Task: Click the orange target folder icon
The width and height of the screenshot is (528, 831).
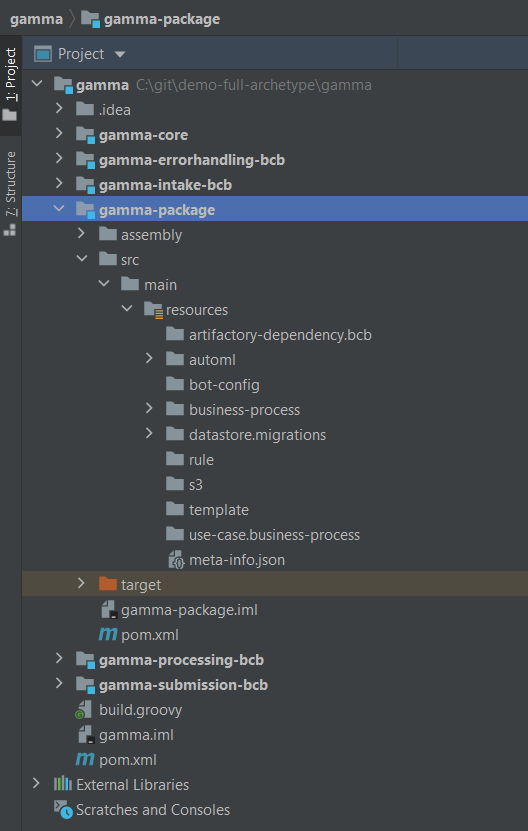Action: tap(108, 584)
